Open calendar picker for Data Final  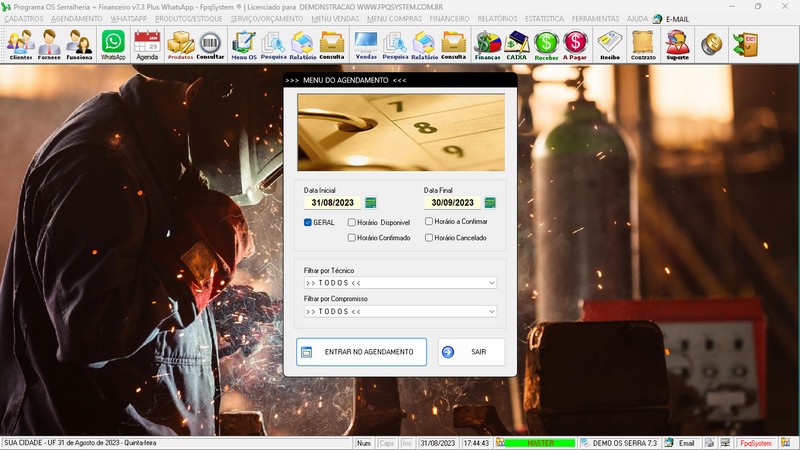click(490, 203)
